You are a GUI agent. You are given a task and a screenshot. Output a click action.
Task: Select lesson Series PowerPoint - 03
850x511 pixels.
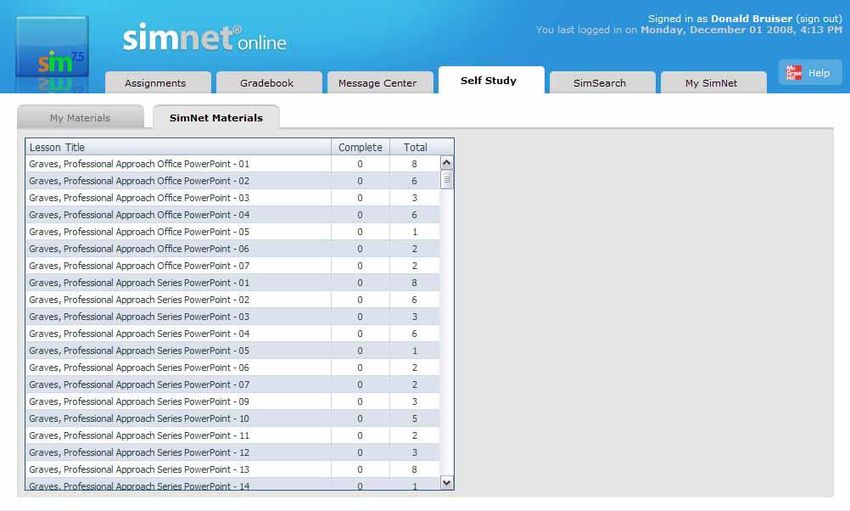click(233, 316)
